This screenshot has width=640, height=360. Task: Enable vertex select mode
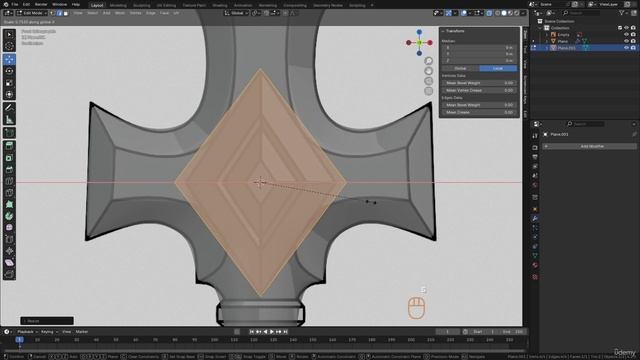(53, 13)
